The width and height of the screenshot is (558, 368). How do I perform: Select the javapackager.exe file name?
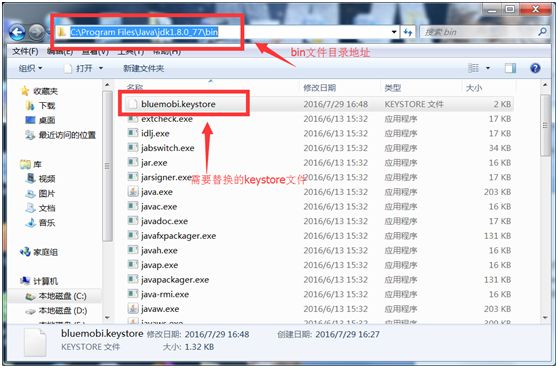point(175,280)
